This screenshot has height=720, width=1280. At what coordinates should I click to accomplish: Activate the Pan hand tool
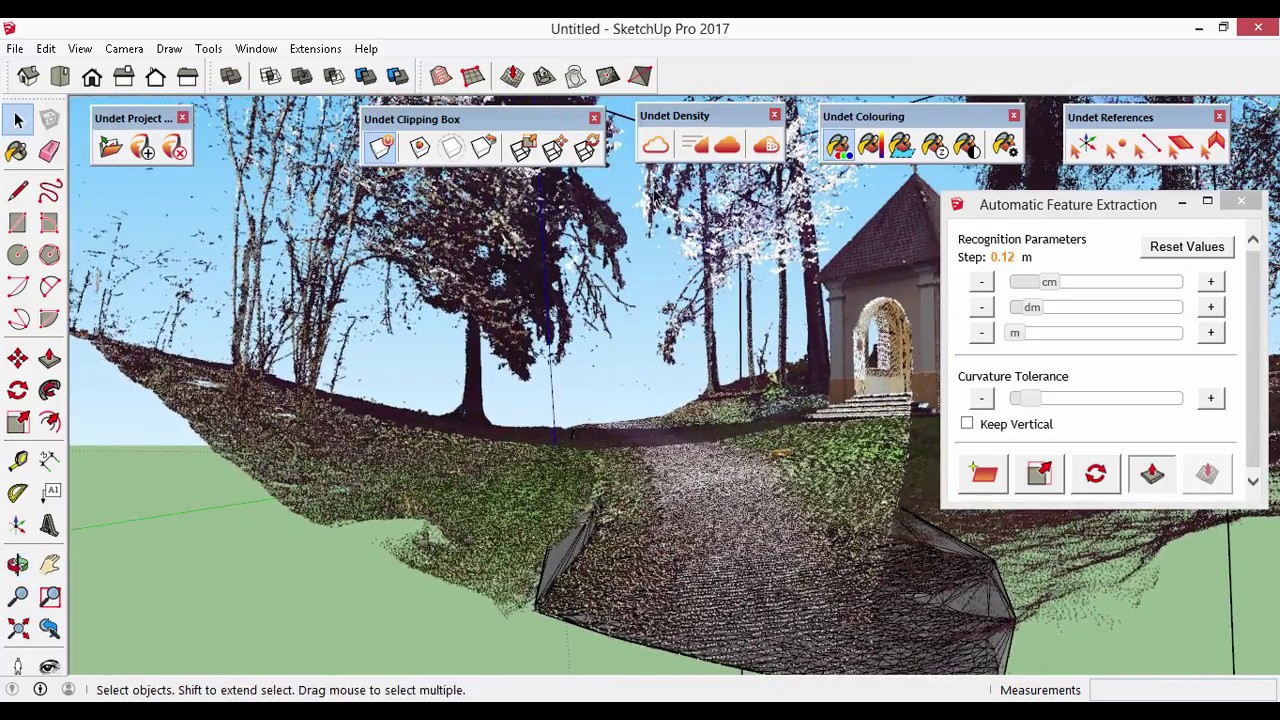tap(49, 565)
